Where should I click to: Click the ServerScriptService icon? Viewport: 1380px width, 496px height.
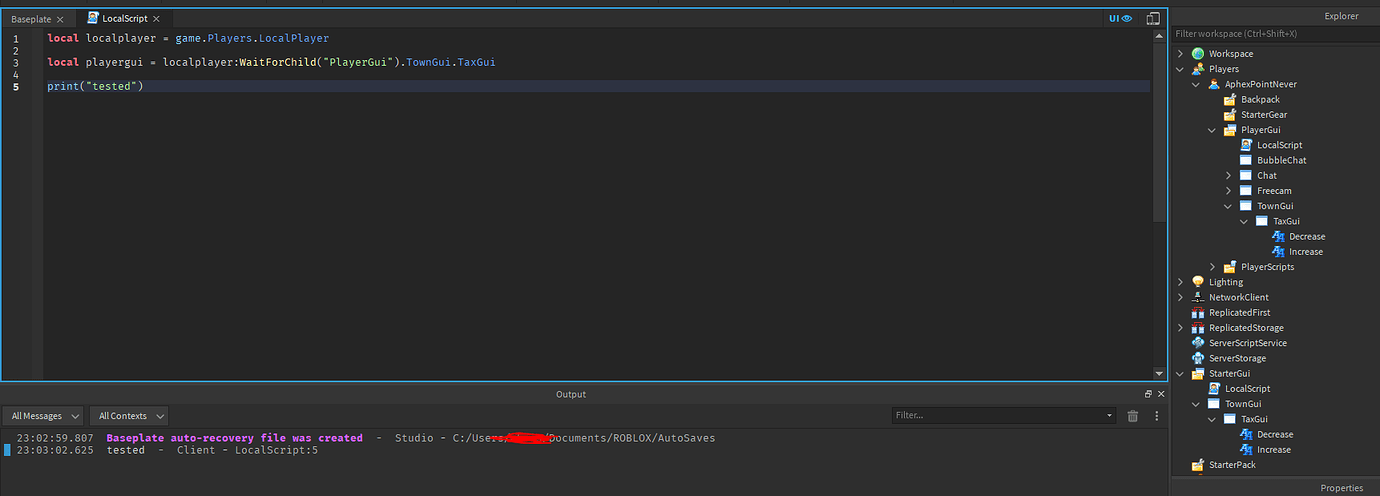tap(1198, 343)
